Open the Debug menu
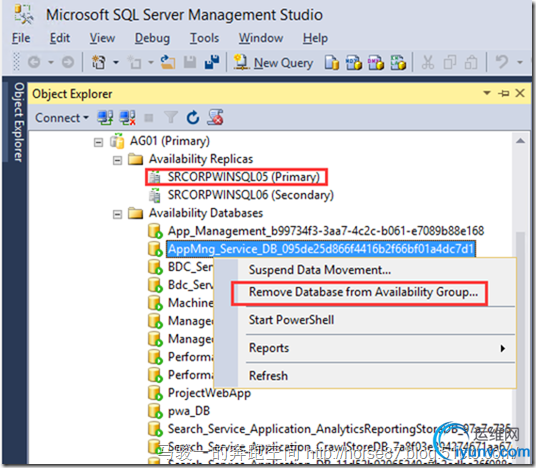 (x=152, y=38)
